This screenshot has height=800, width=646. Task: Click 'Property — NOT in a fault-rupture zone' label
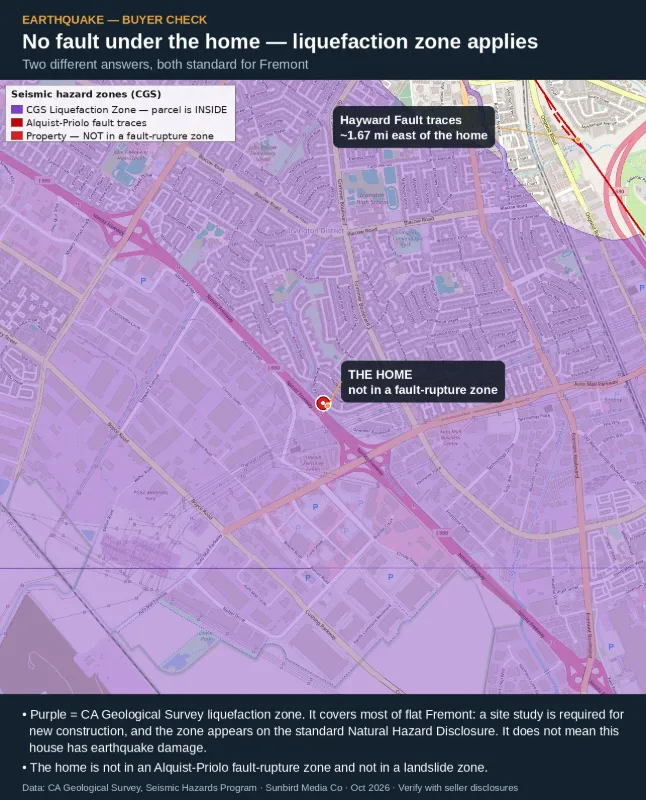click(x=120, y=136)
